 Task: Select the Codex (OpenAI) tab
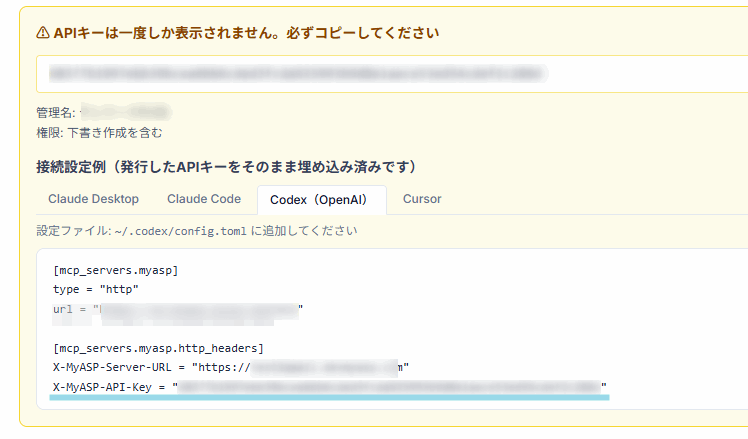pyautogui.click(x=321, y=200)
